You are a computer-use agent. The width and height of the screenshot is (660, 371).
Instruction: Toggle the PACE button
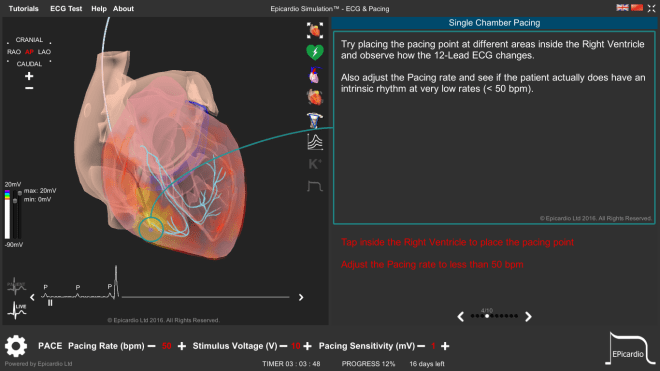point(50,346)
